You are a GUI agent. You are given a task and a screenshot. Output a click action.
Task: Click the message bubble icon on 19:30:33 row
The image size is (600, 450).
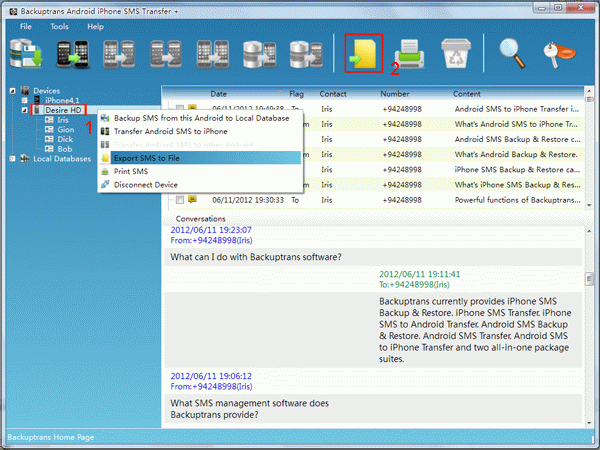[x=192, y=199]
